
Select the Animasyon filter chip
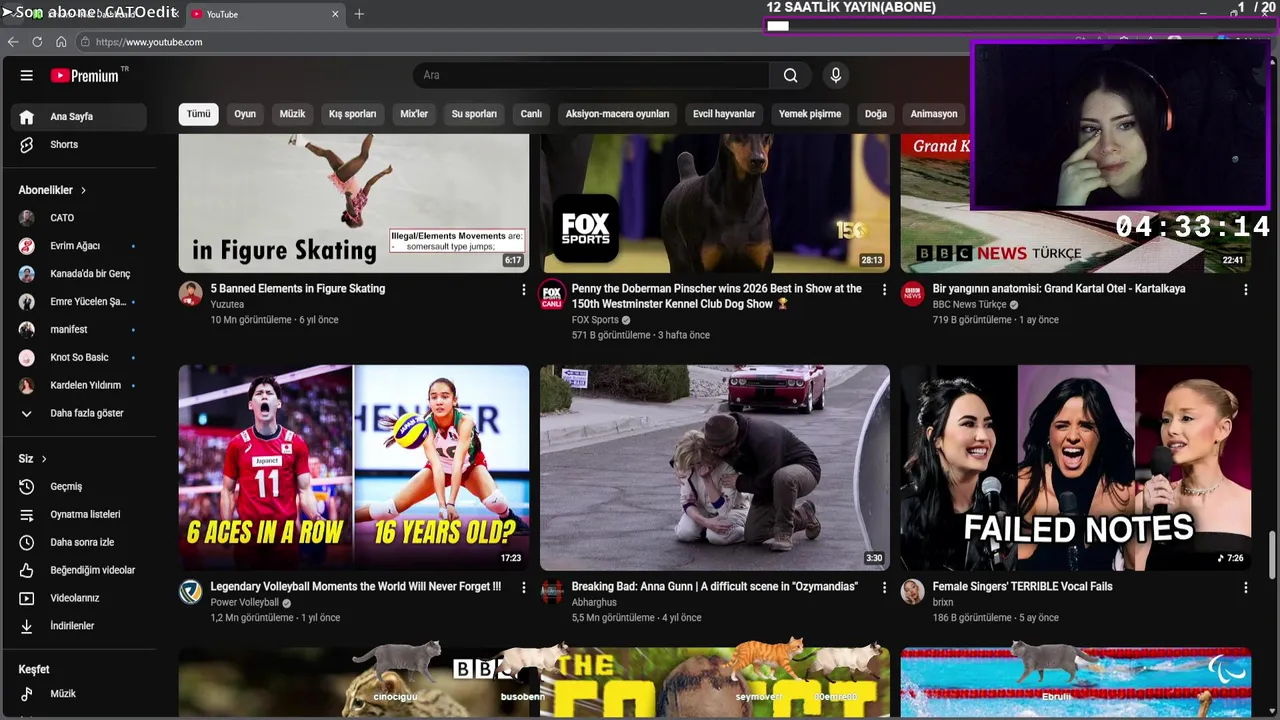[x=934, y=114]
